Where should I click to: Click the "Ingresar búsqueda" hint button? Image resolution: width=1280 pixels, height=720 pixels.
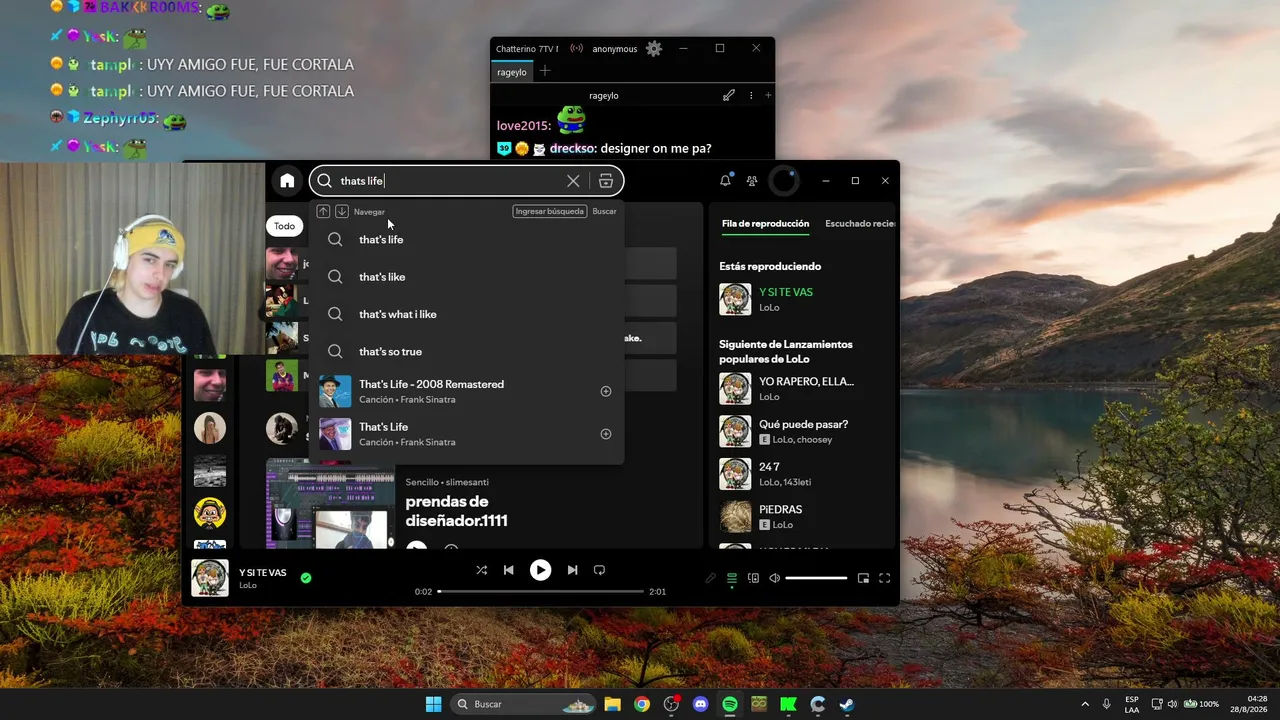click(550, 212)
